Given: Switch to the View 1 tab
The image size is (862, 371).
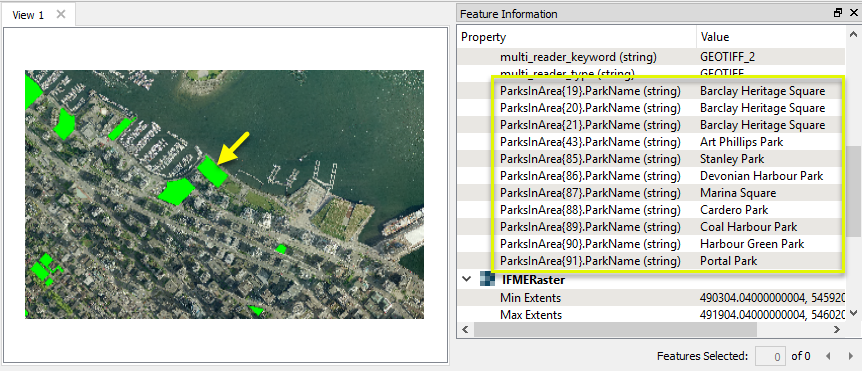Looking at the screenshot, I should click(28, 15).
